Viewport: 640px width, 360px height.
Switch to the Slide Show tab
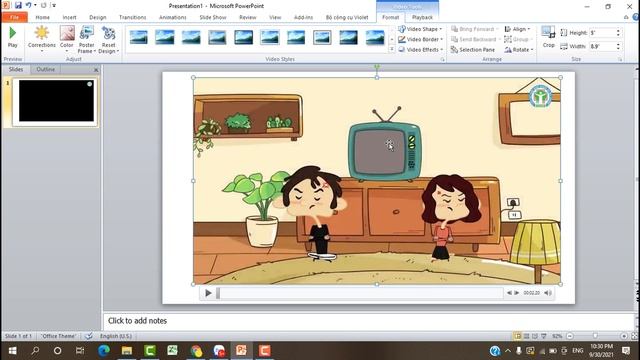[x=213, y=17]
